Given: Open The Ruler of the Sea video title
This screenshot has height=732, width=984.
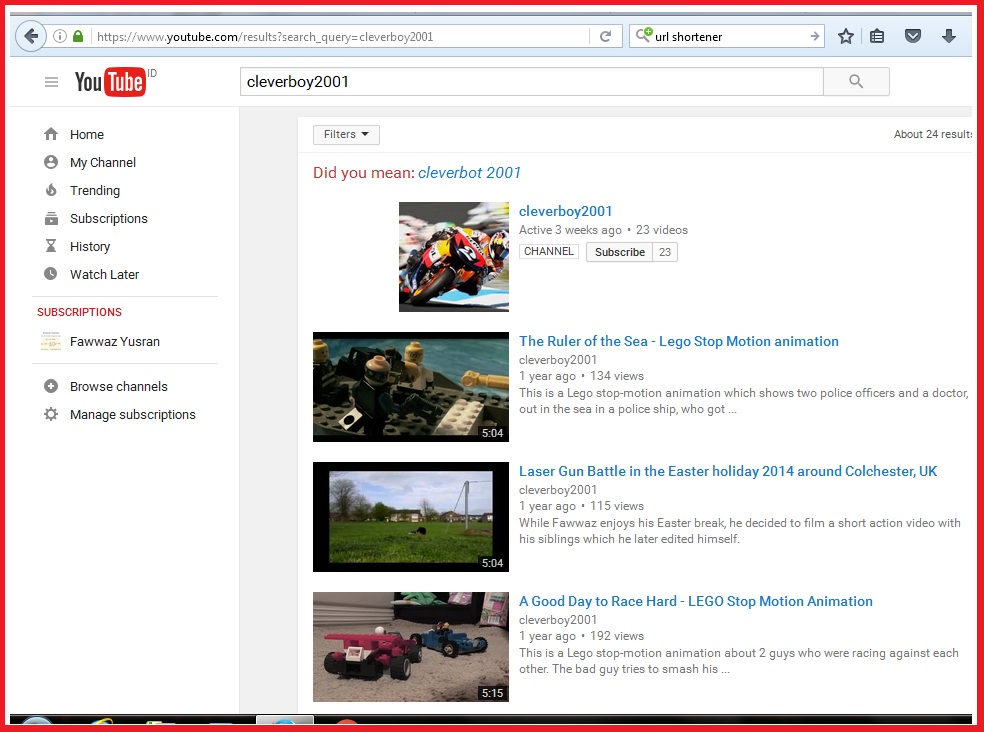Looking at the screenshot, I should (x=678, y=341).
